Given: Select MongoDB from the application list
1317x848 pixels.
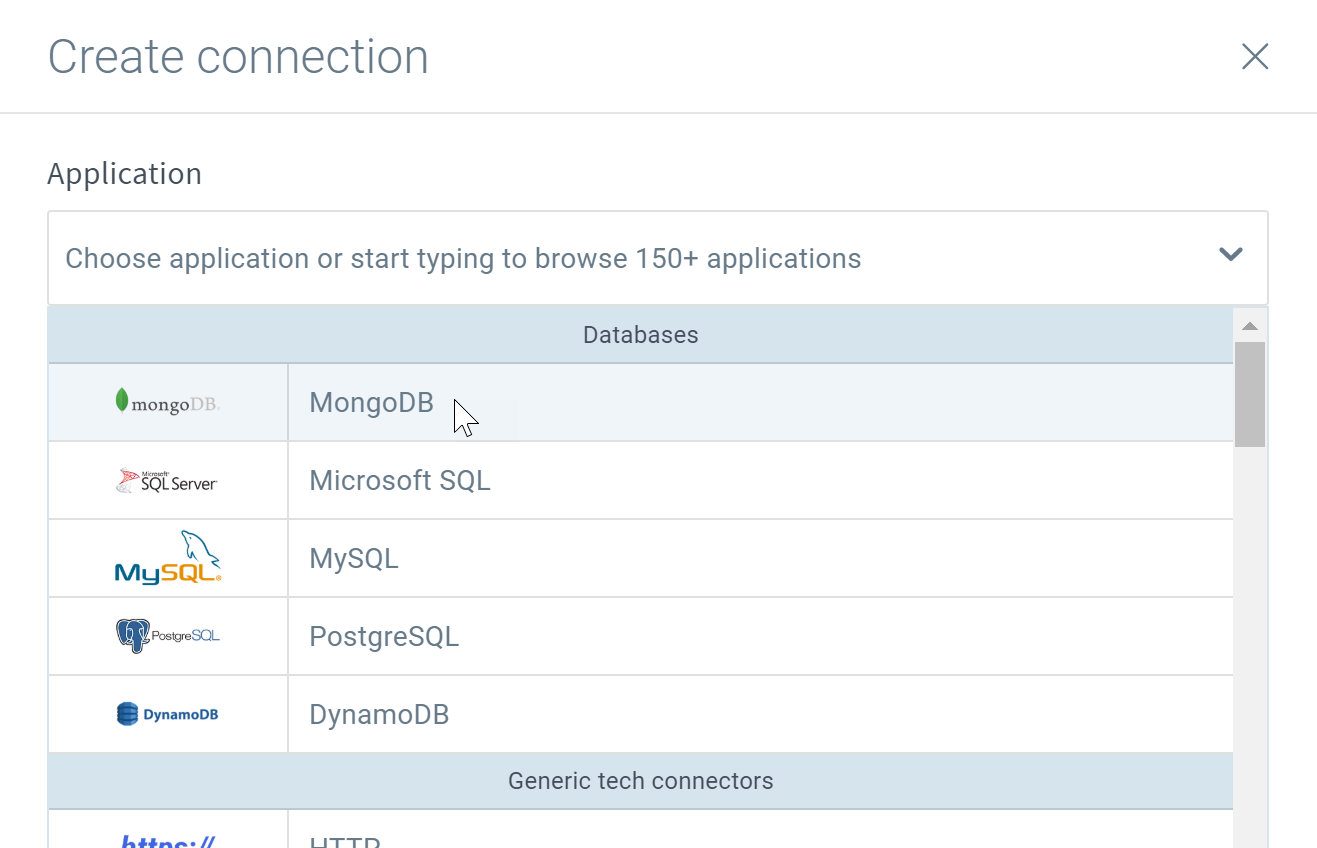Looking at the screenshot, I should pyautogui.click(x=641, y=402).
